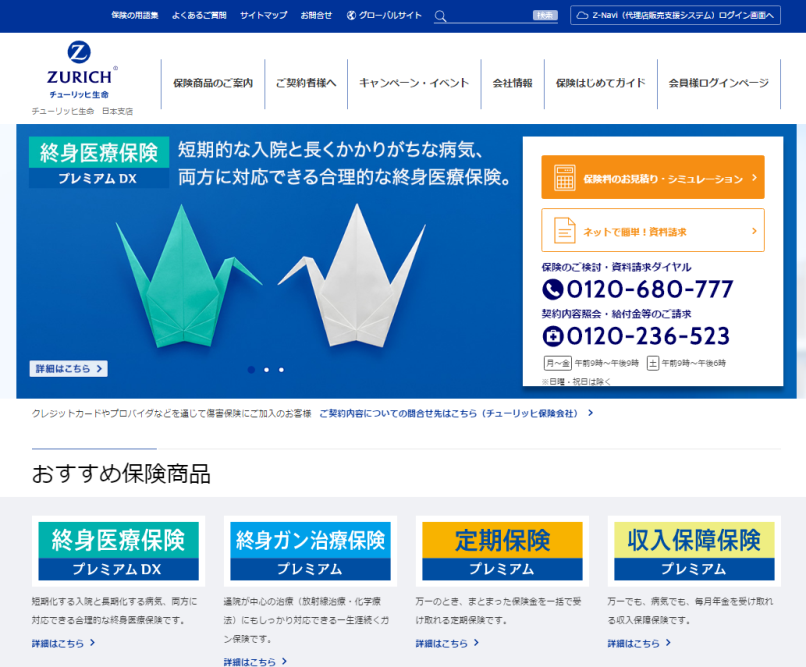Select second carousel dot indicator
This screenshot has width=806, height=667.
266,369
